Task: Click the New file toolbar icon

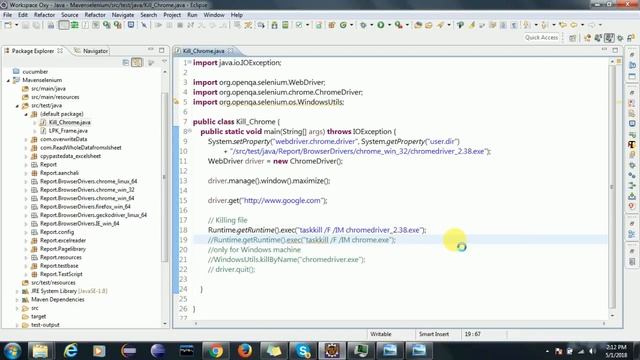Action: click(x=8, y=25)
